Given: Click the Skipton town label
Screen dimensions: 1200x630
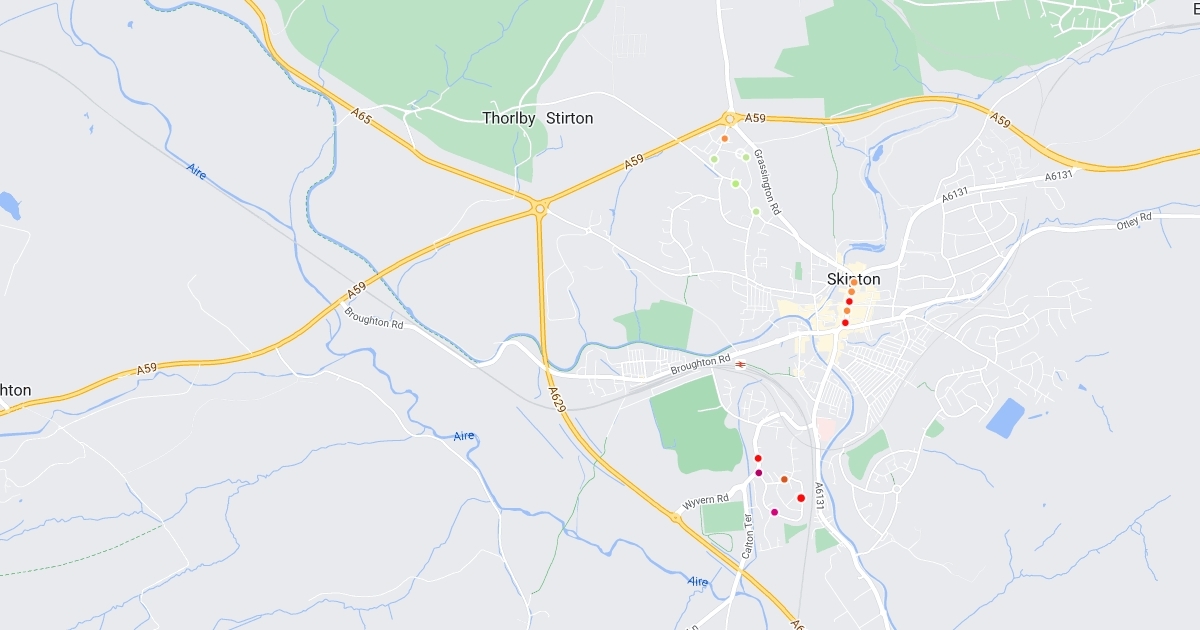Looking at the screenshot, I should [x=854, y=279].
